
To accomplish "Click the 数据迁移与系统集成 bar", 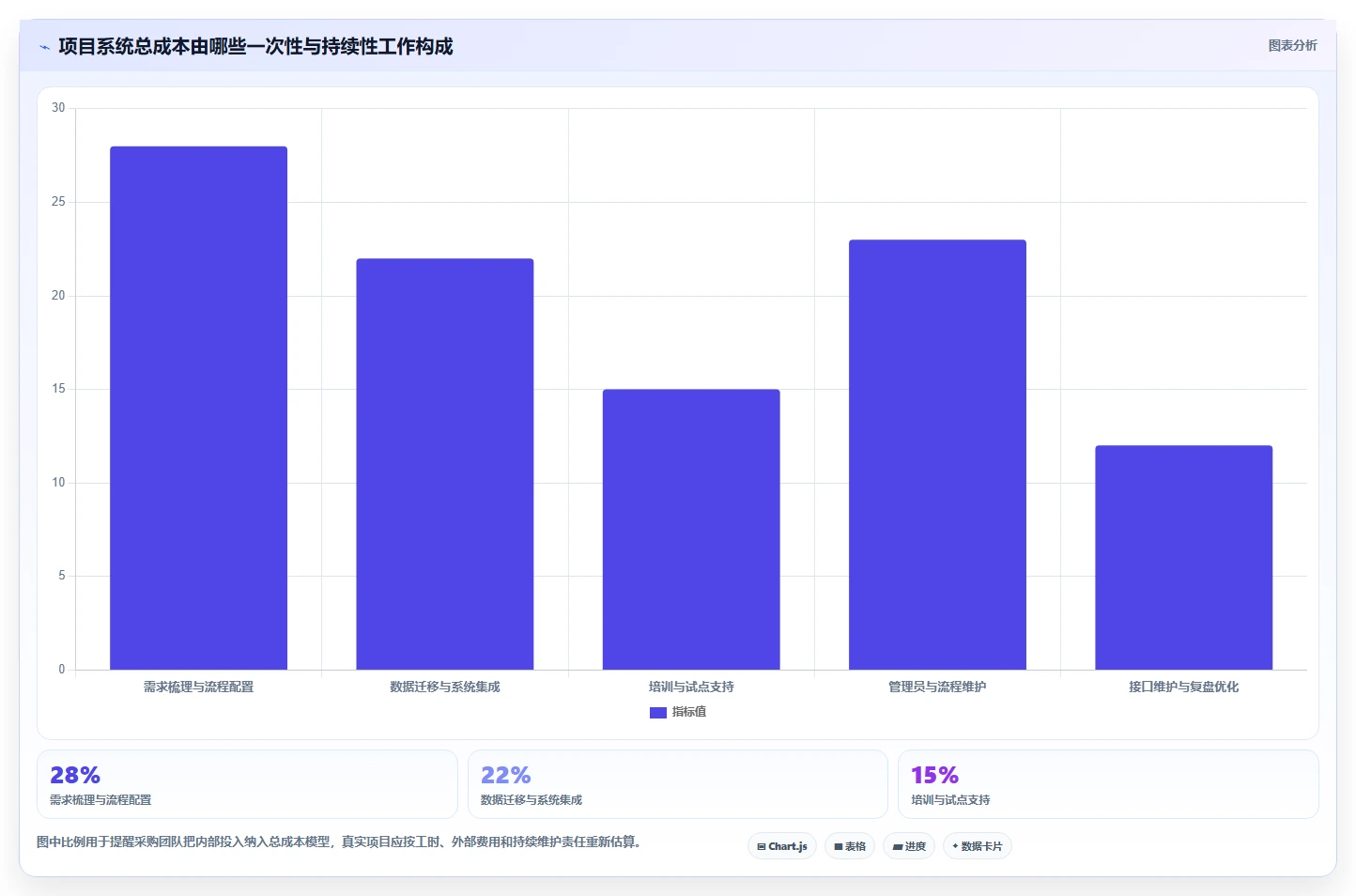I will coord(445,464).
